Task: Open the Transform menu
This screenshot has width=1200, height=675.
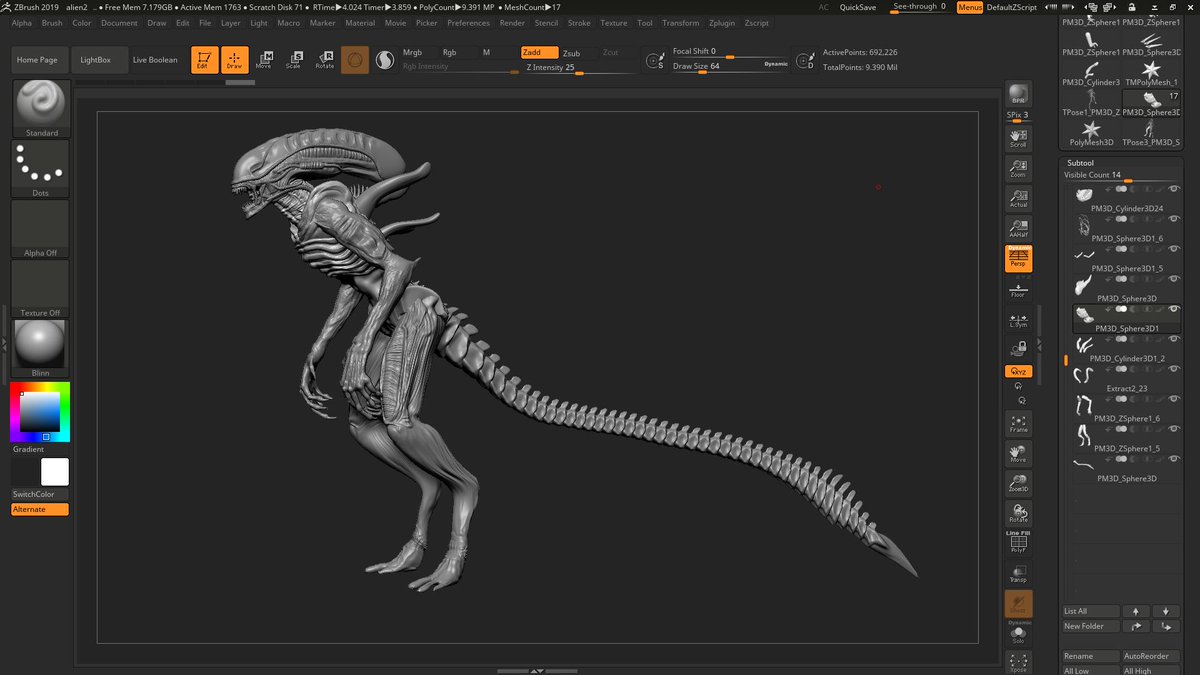Action: click(x=680, y=22)
